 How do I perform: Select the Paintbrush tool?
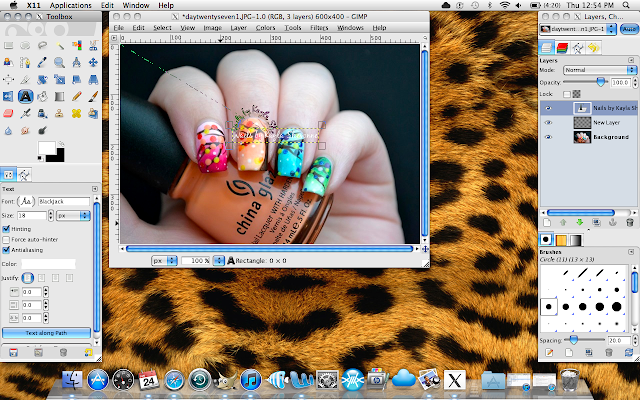pos(93,96)
